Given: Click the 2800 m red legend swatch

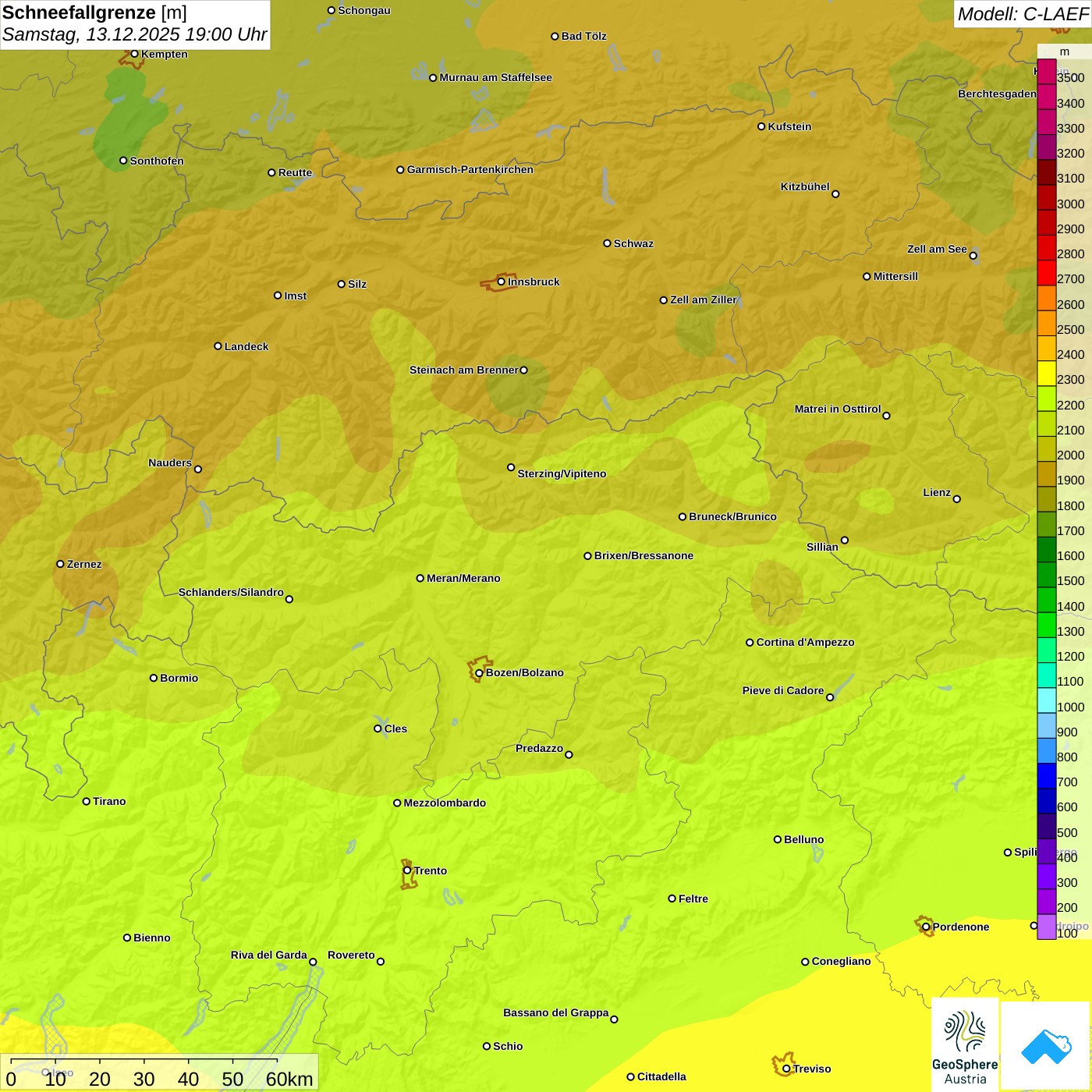Looking at the screenshot, I should tap(1047, 248).
